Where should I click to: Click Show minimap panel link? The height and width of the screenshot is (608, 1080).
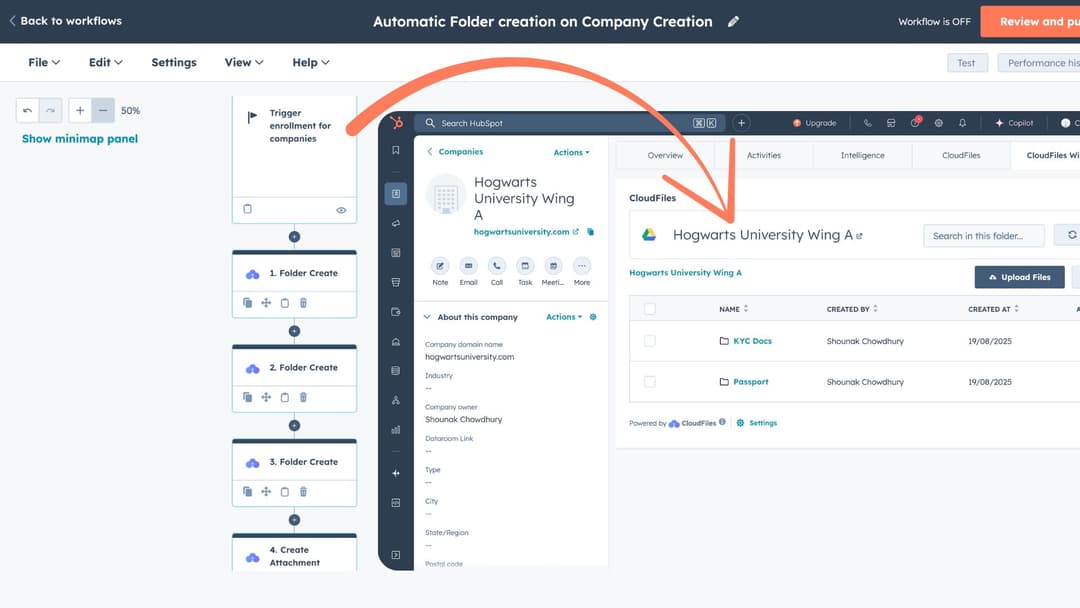(x=80, y=139)
